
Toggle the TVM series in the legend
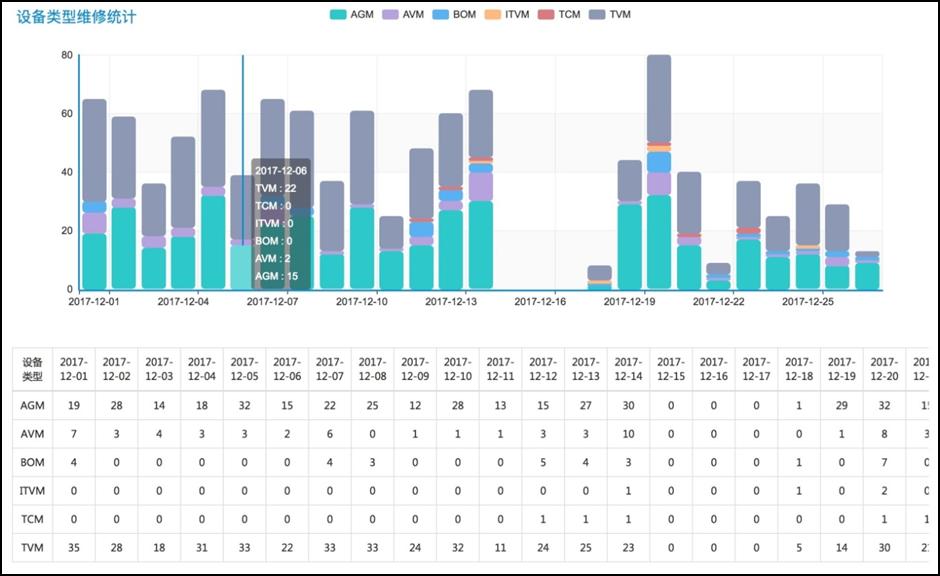[x=610, y=14]
